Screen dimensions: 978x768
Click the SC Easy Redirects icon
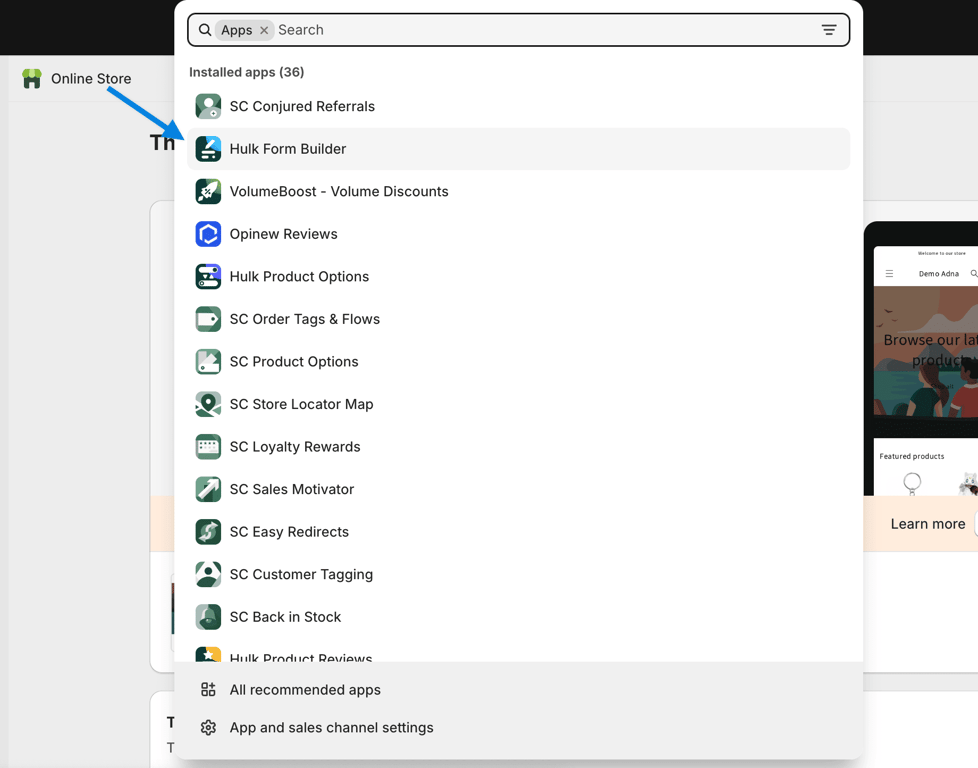pos(208,532)
